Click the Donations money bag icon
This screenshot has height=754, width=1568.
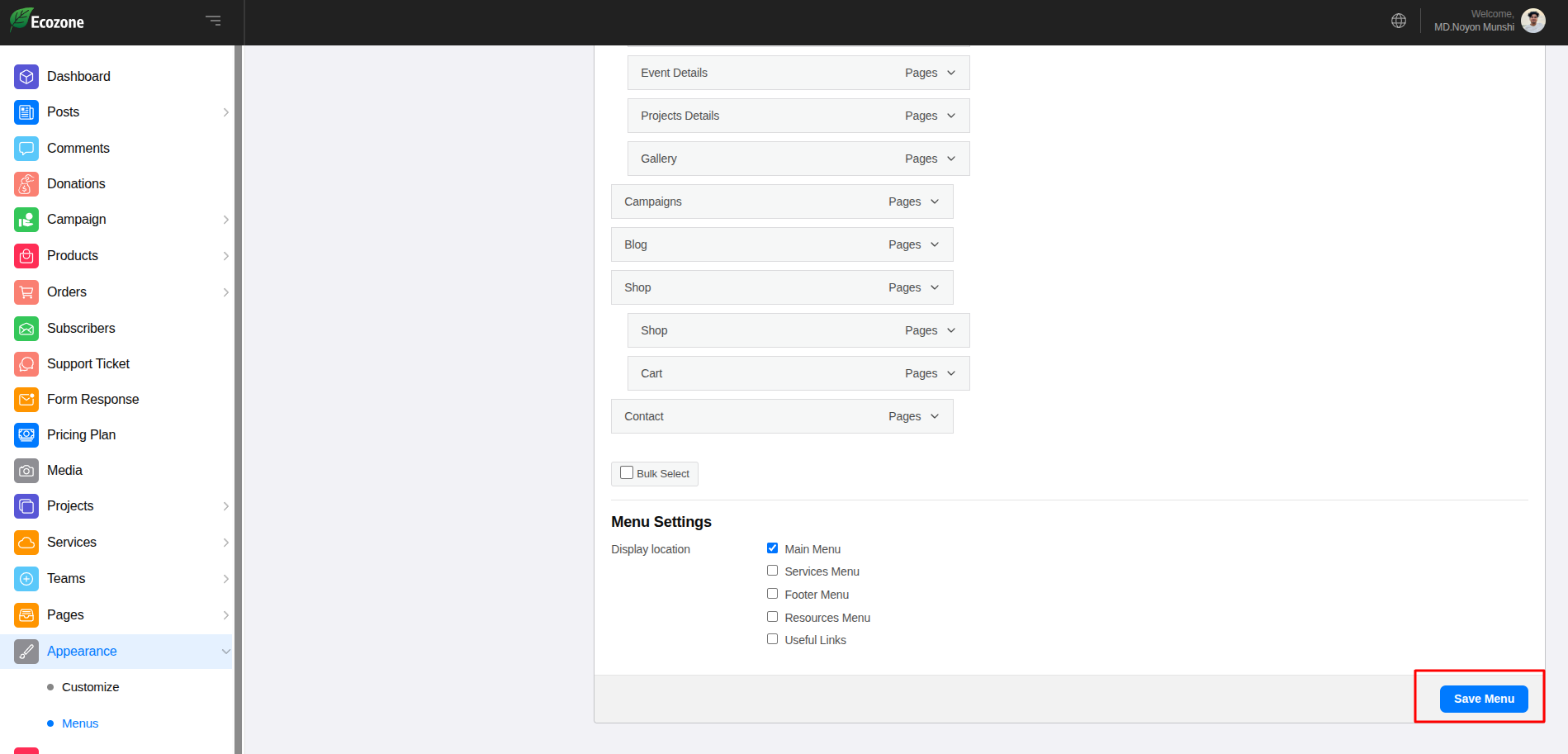26,184
